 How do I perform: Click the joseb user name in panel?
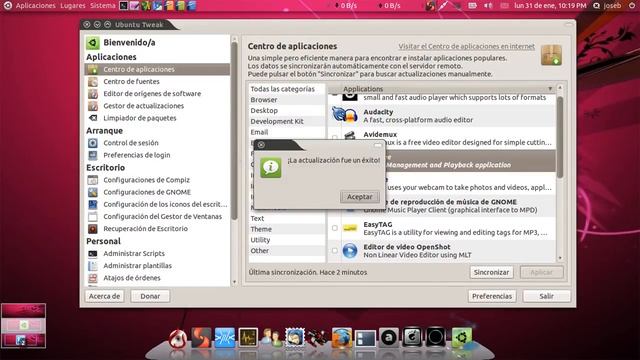point(612,6)
